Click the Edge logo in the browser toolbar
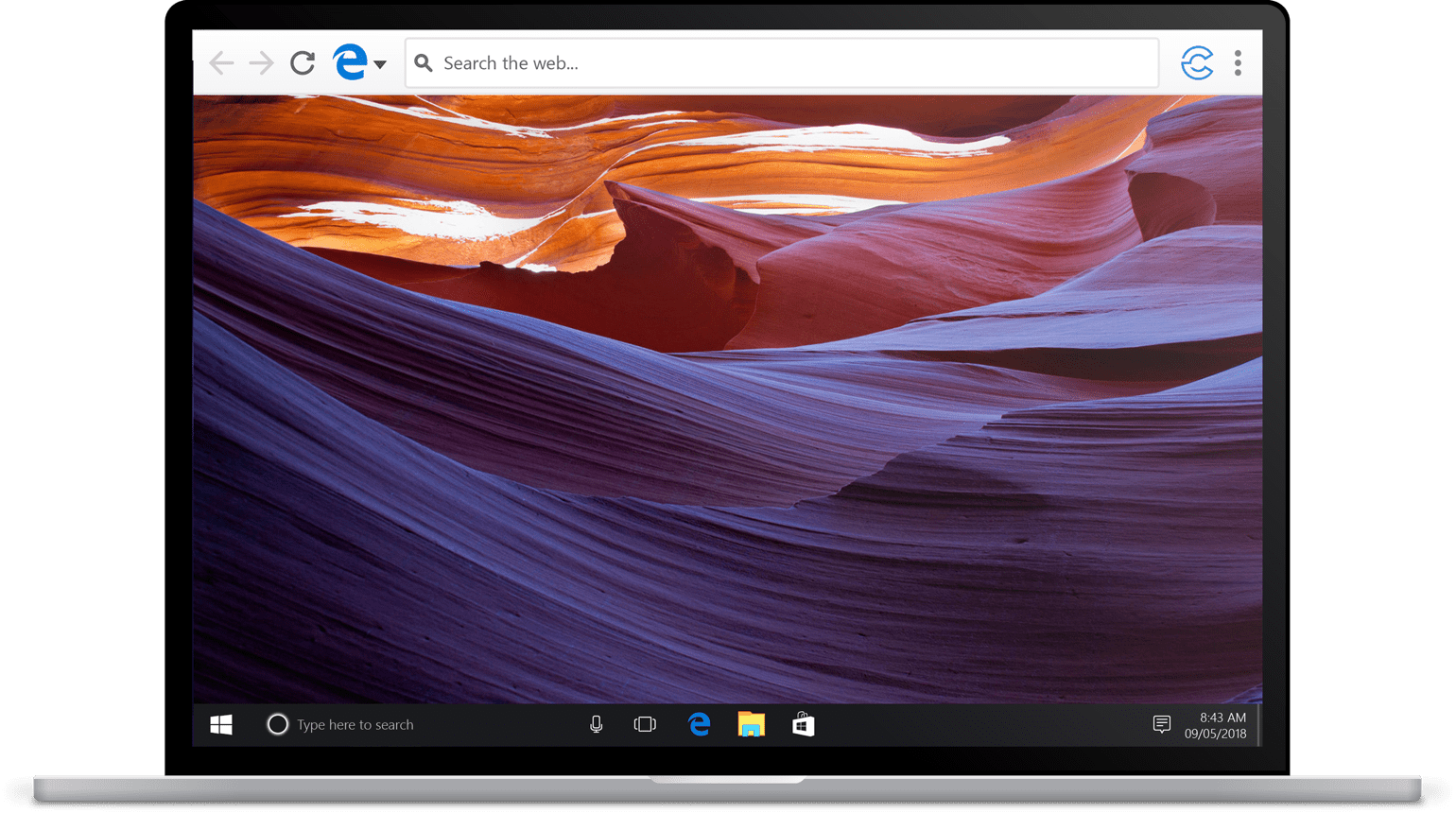1456x813 pixels. click(350, 63)
